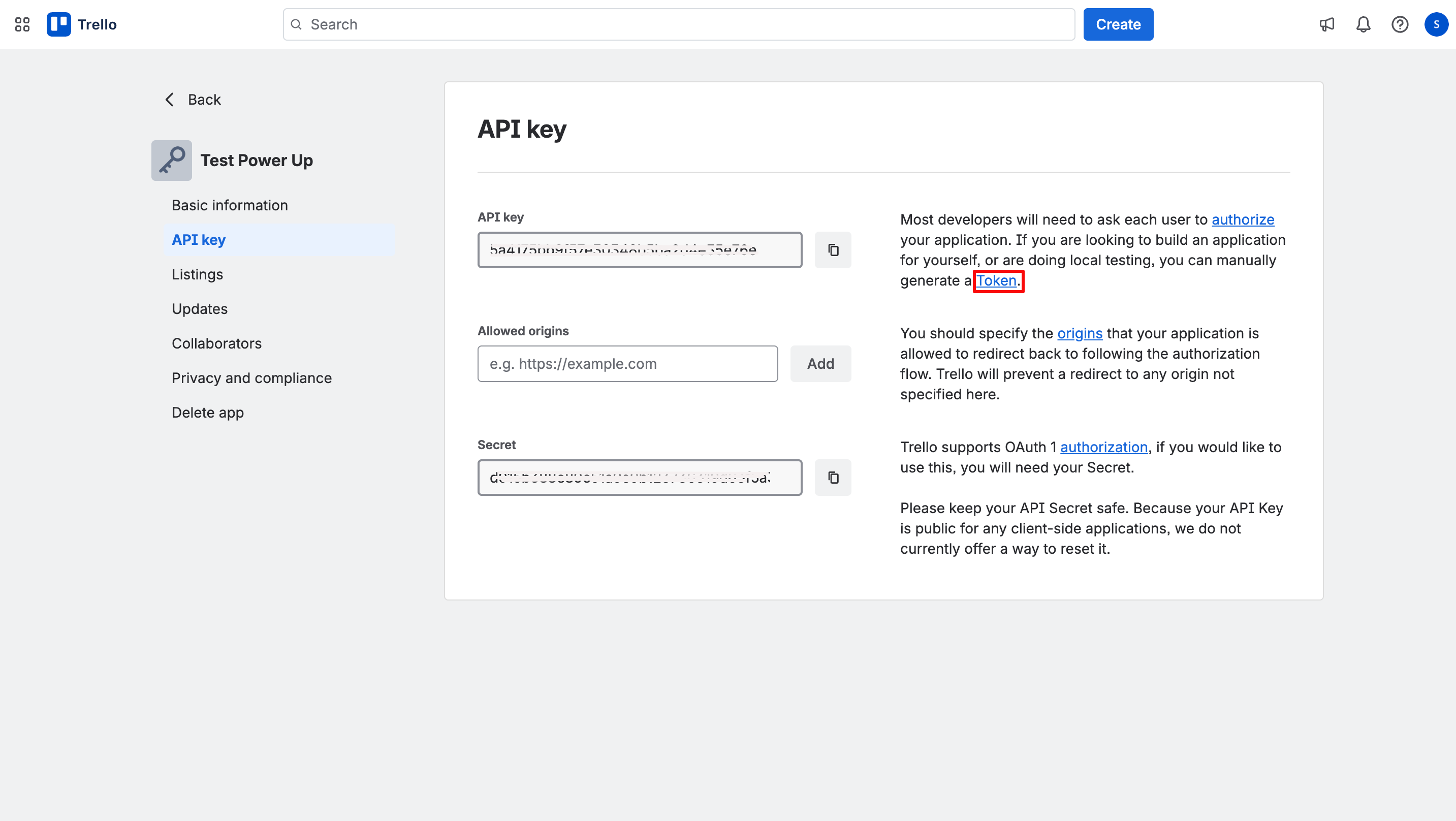Follow the Token link
The image size is (1456, 821).
tap(996, 280)
